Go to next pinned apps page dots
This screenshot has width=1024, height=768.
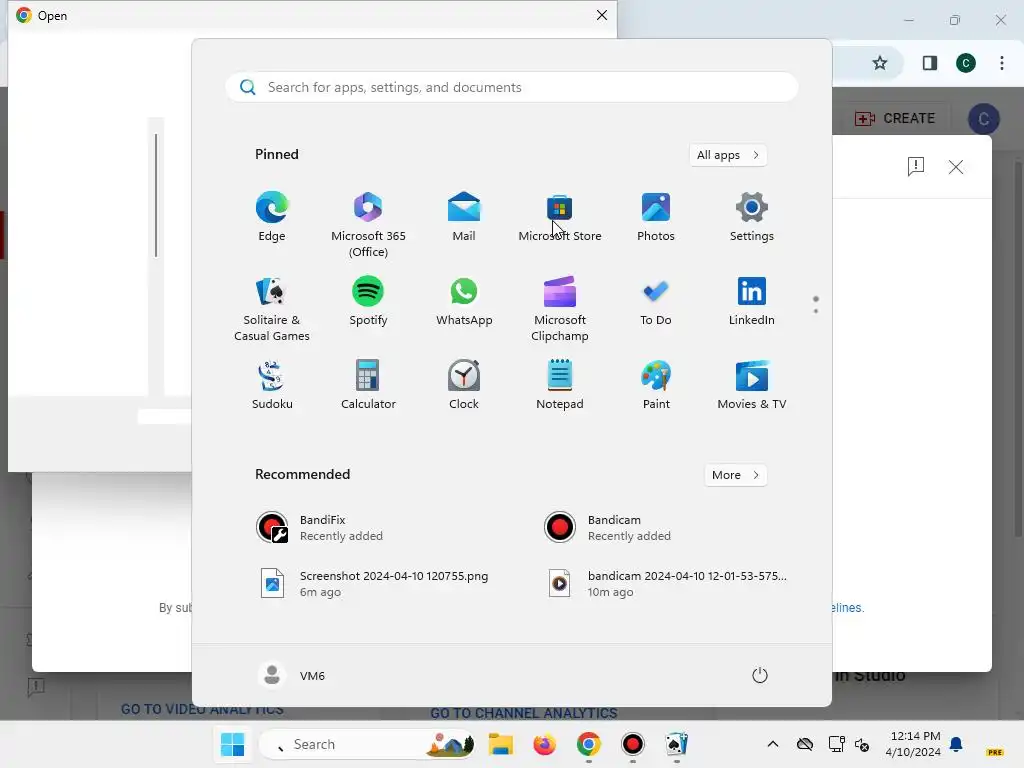(x=816, y=305)
